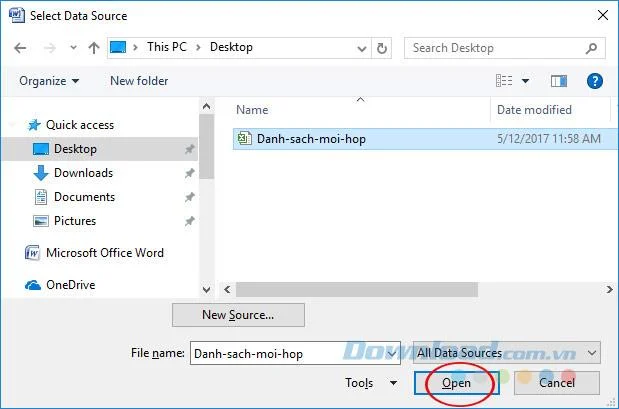Click the File name input field
619x409 pixels.
pos(295,353)
